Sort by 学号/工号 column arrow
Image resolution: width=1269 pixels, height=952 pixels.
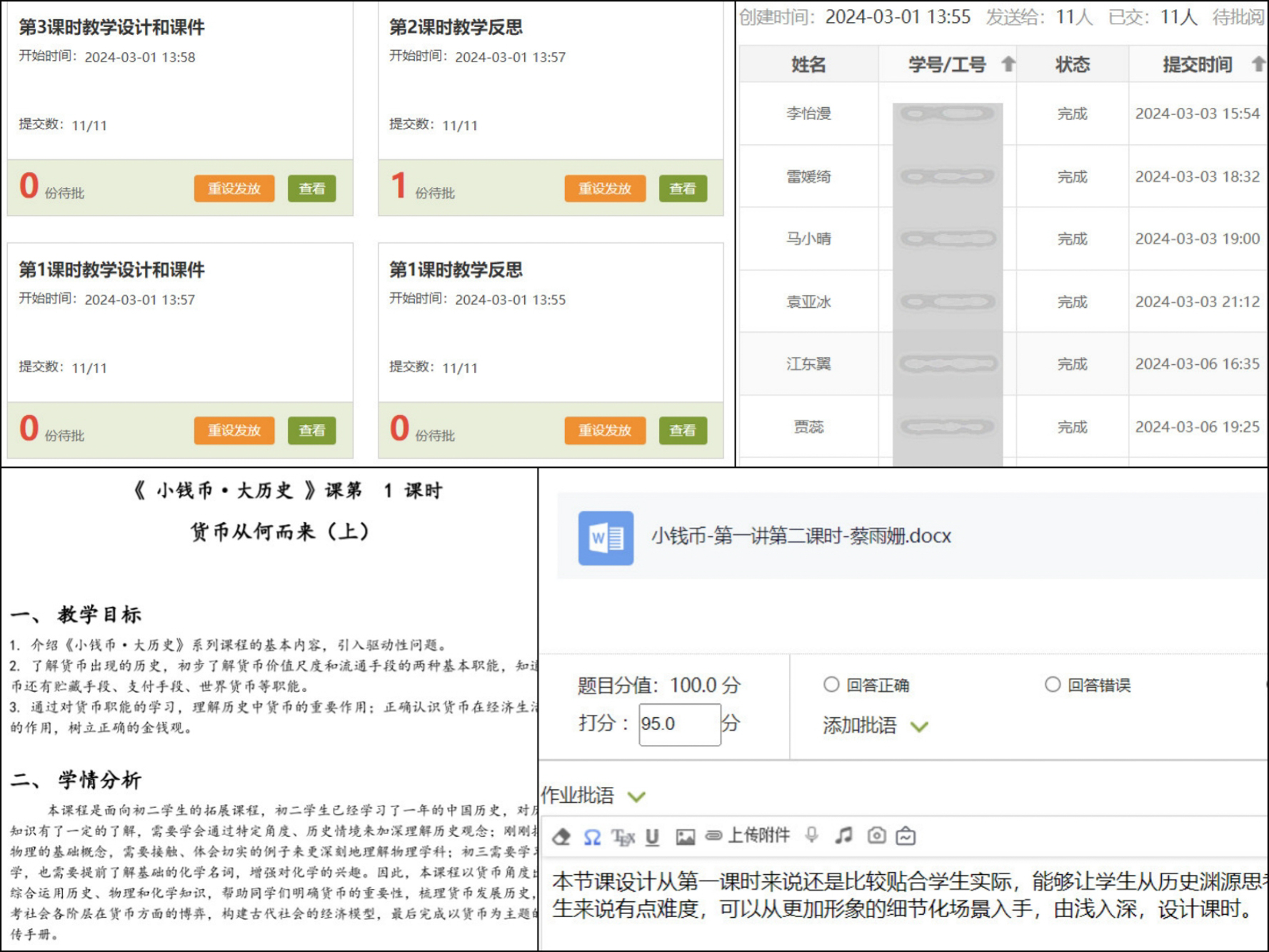tap(1008, 64)
